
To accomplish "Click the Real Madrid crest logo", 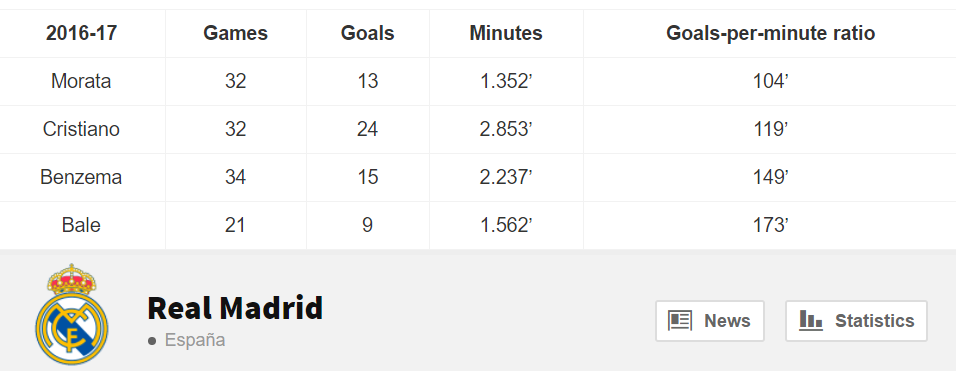I will click(71, 314).
